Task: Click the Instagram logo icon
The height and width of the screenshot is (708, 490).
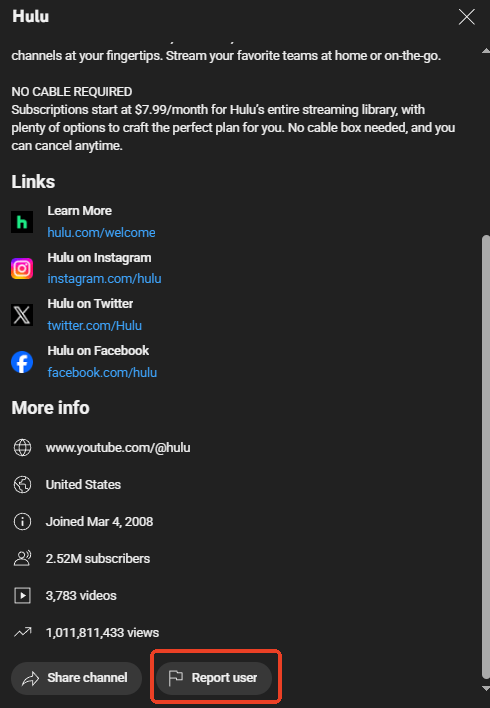Action: 22,269
